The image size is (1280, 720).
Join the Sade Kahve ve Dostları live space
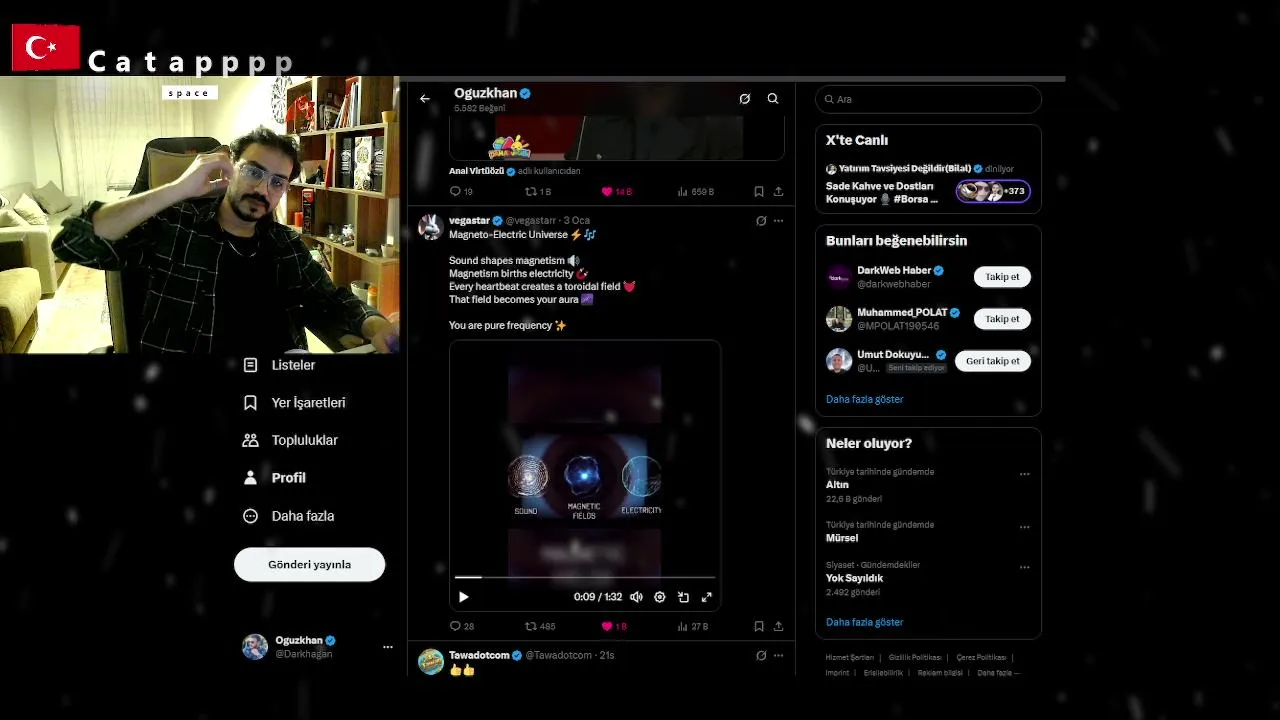click(x=880, y=193)
